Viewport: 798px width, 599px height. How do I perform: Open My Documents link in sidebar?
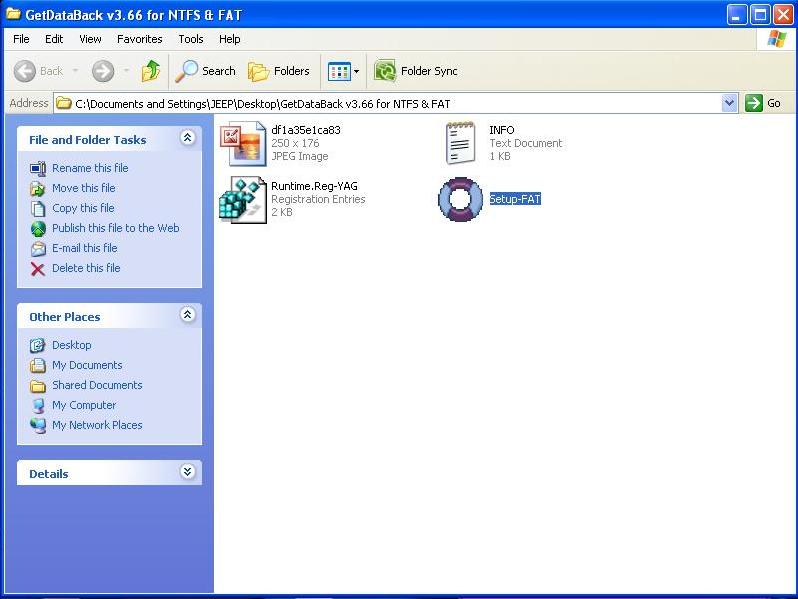(x=87, y=365)
